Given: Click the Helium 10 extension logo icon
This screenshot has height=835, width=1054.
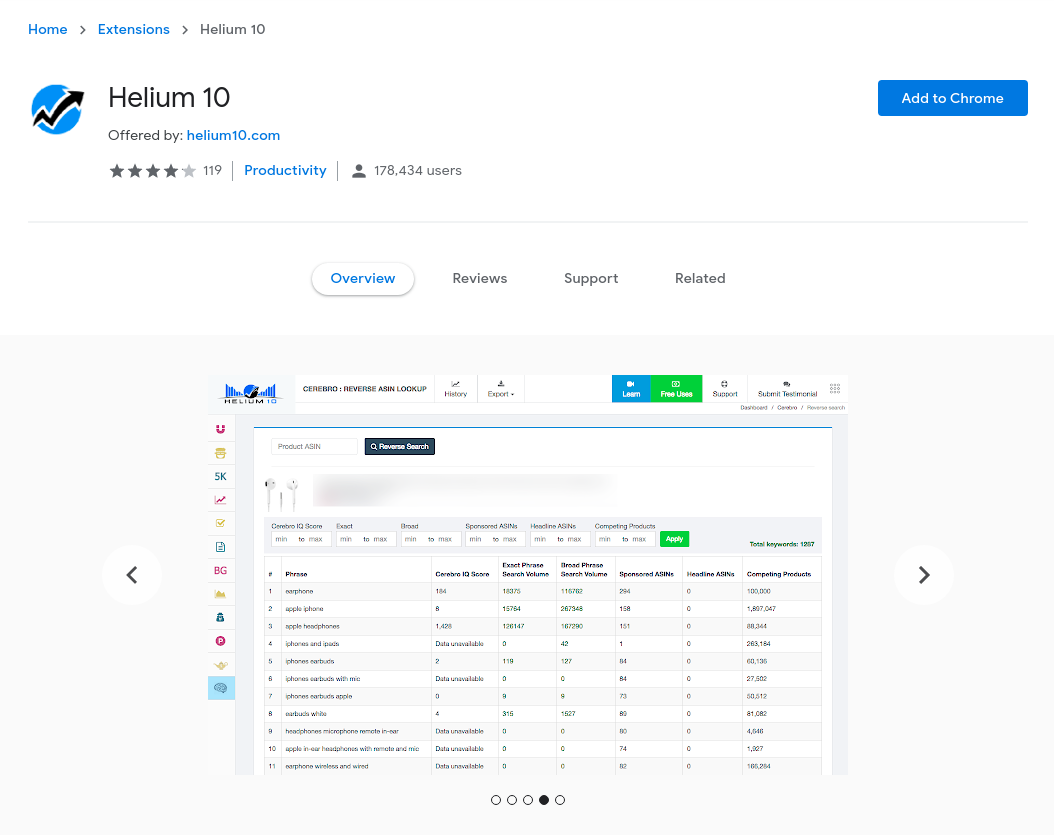Looking at the screenshot, I should [x=58, y=110].
